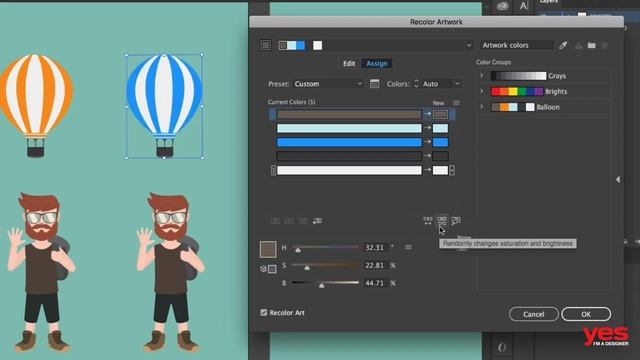Click the current white color bar
This screenshot has height=360, width=640.
point(349,170)
